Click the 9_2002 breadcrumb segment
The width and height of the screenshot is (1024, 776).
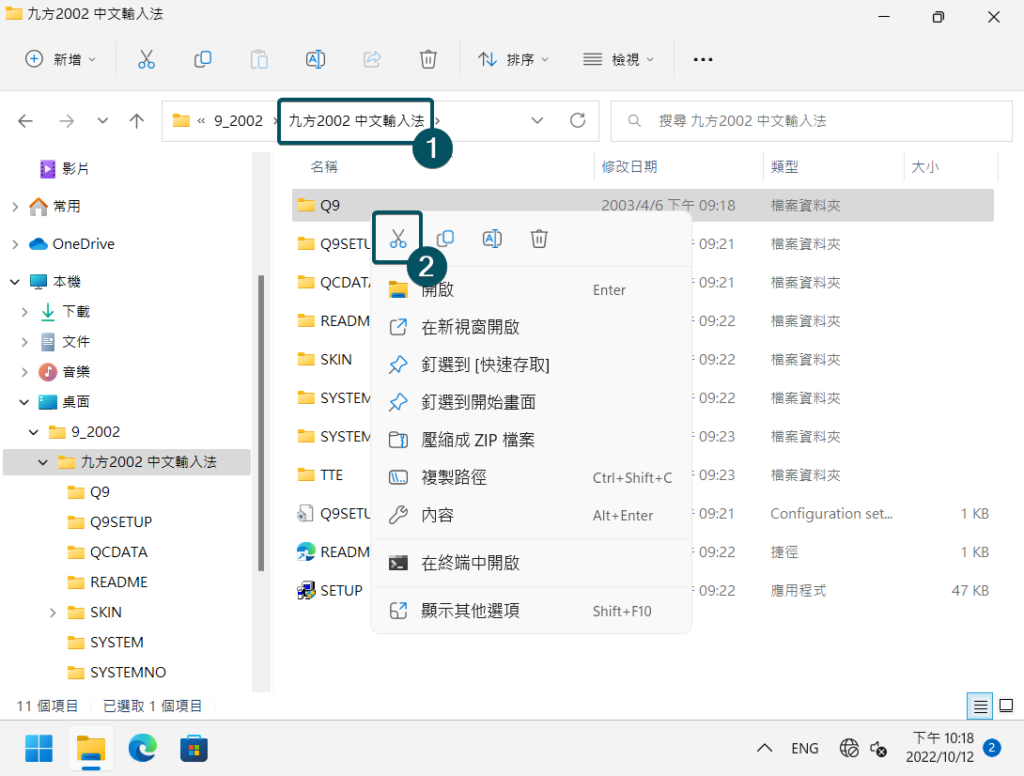click(238, 121)
